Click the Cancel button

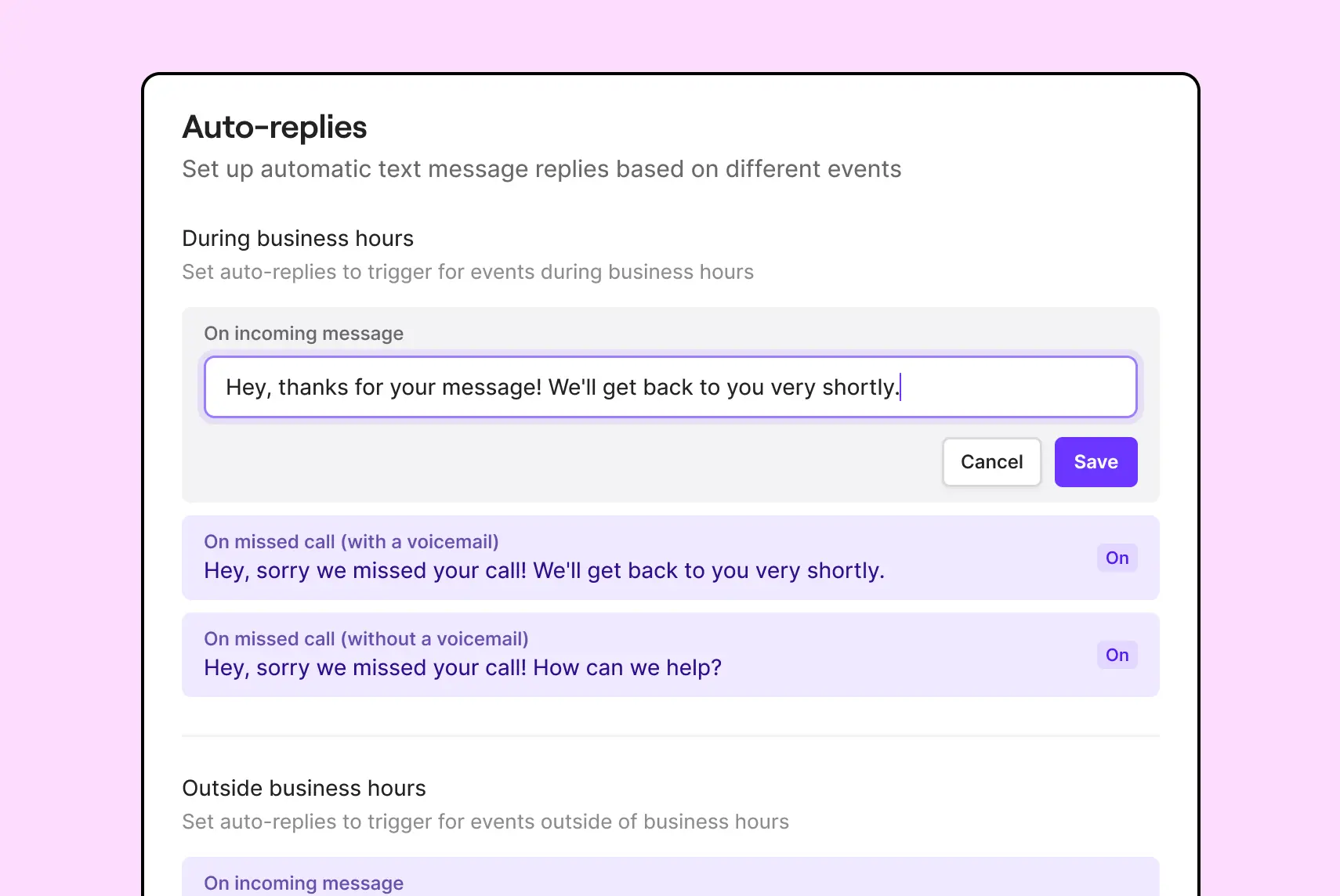(x=991, y=462)
